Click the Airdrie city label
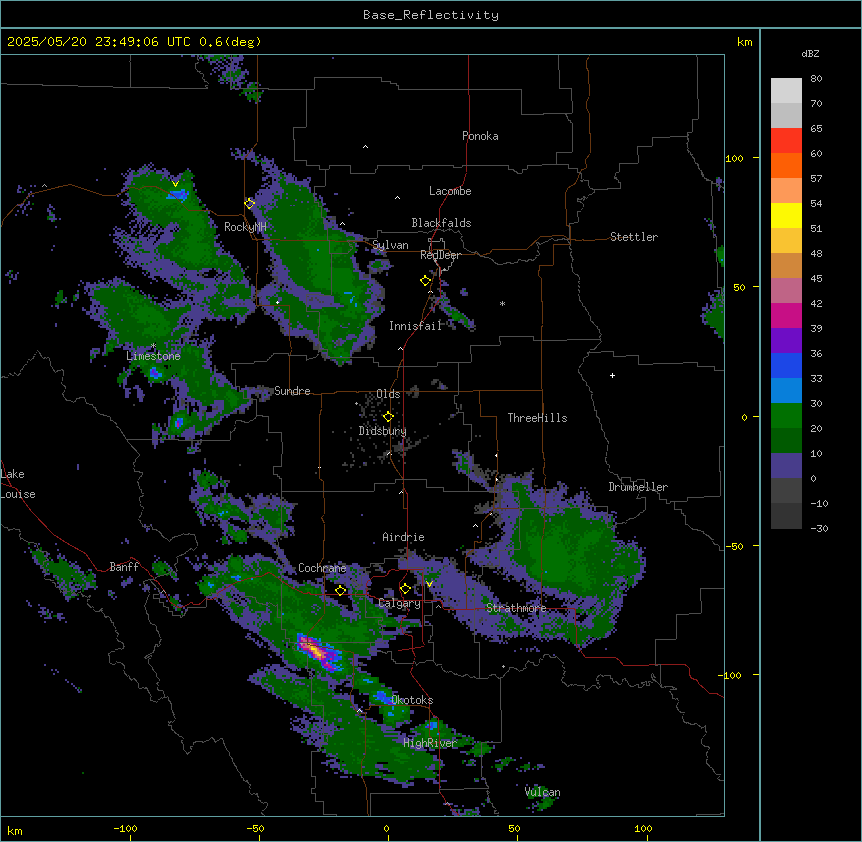The image size is (862, 842). point(403,537)
